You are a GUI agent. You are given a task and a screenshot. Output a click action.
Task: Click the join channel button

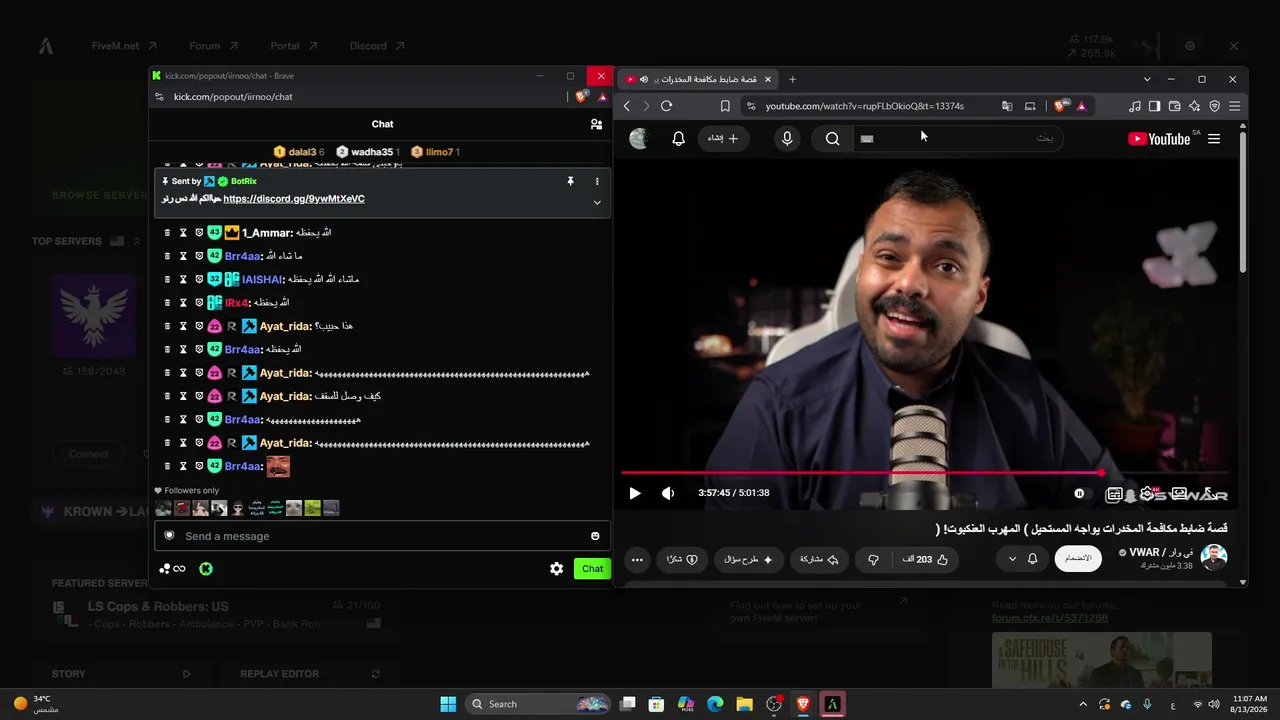[x=1078, y=558]
